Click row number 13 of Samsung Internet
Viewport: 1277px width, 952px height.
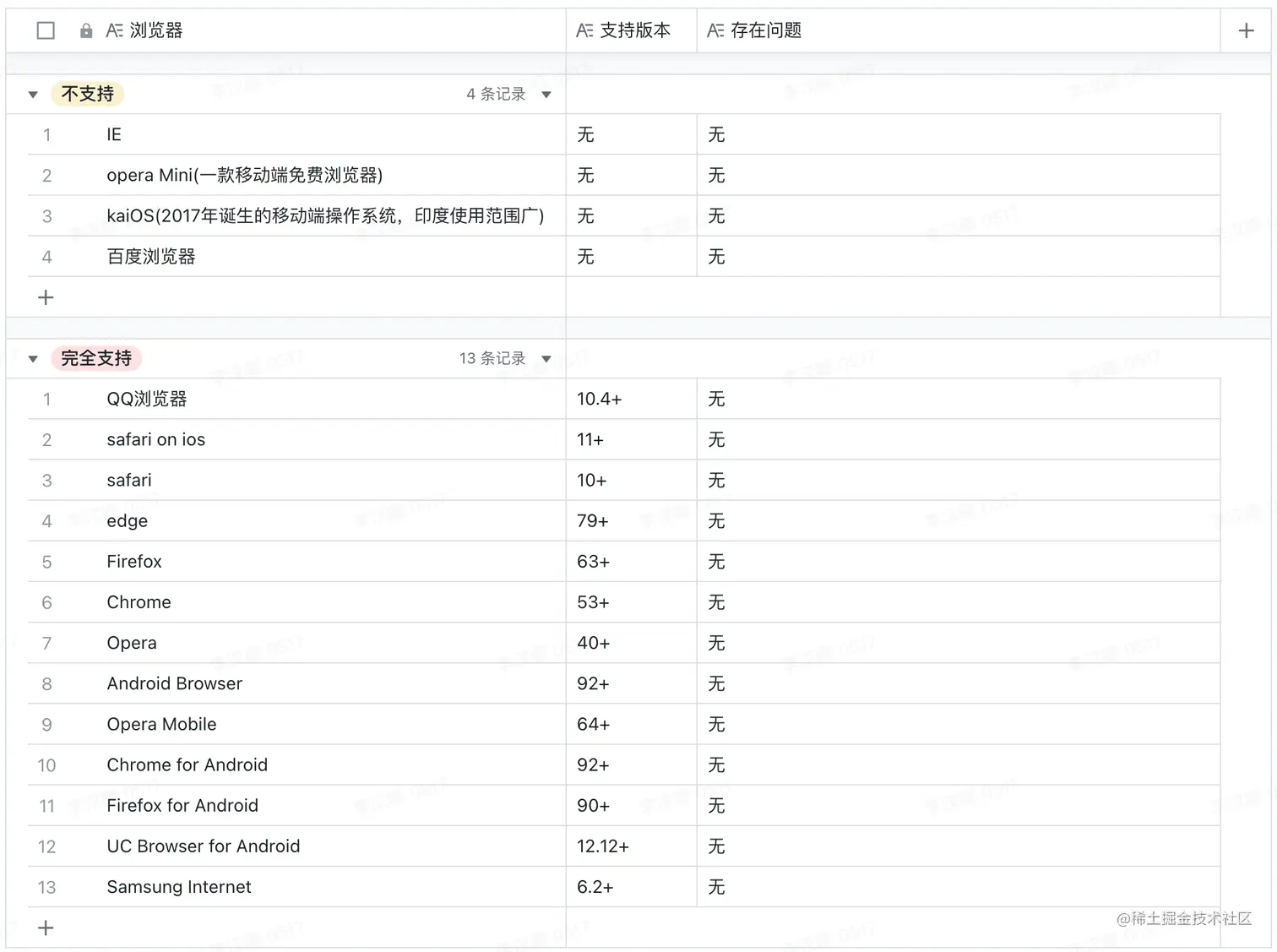coord(46,887)
